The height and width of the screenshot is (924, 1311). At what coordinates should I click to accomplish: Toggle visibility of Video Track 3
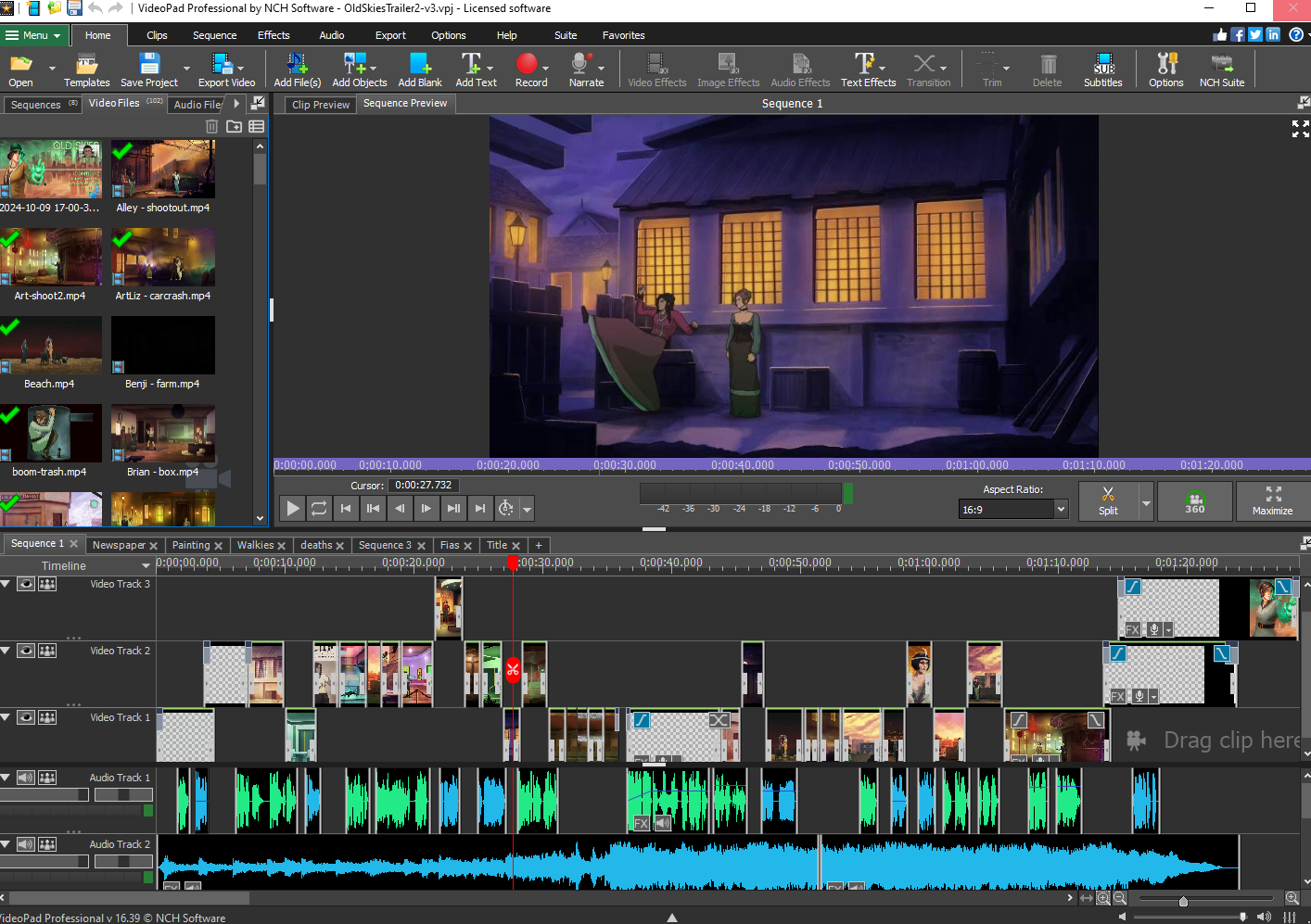tap(26, 584)
